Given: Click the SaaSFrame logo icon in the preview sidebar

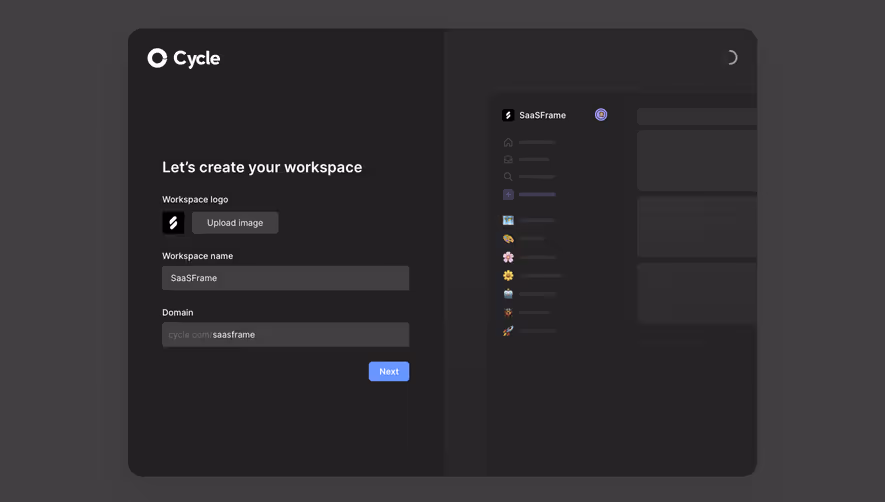Looking at the screenshot, I should click(x=508, y=115).
